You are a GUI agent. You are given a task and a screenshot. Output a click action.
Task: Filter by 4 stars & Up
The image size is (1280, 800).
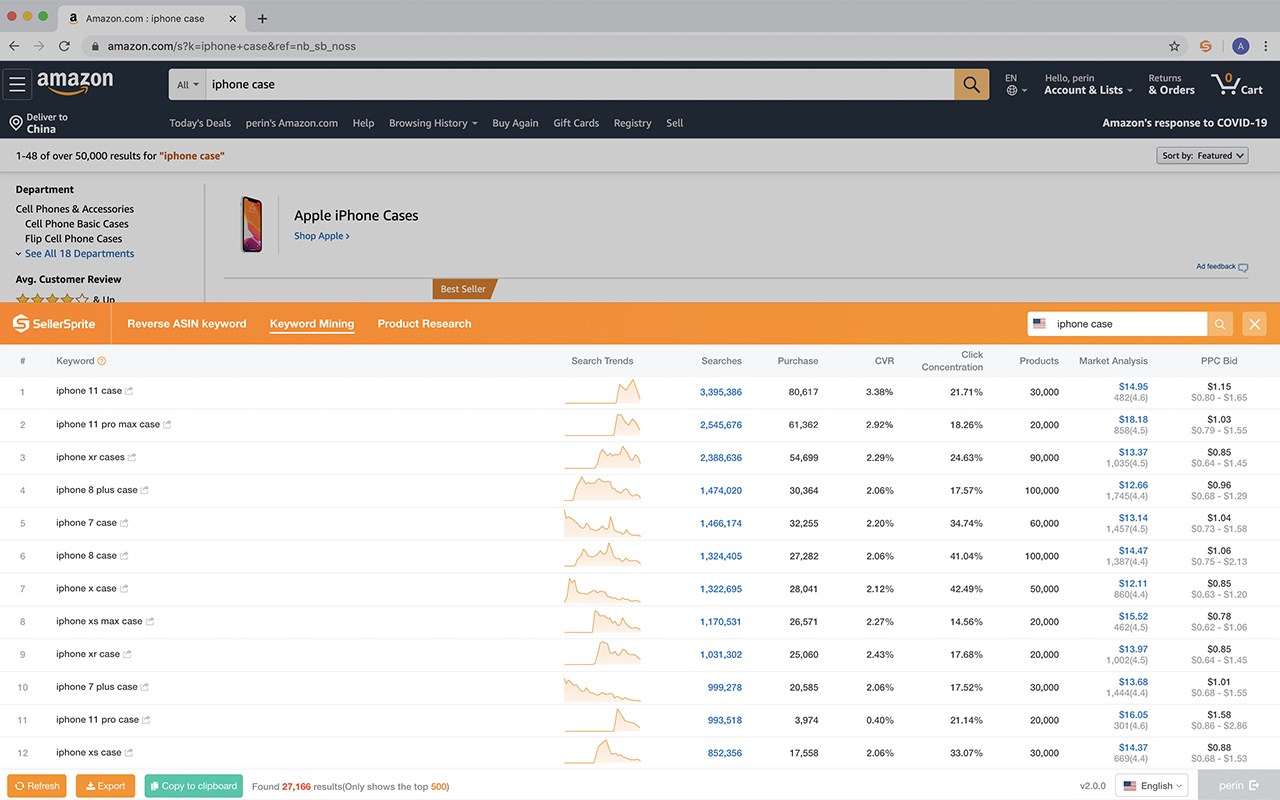point(65,298)
